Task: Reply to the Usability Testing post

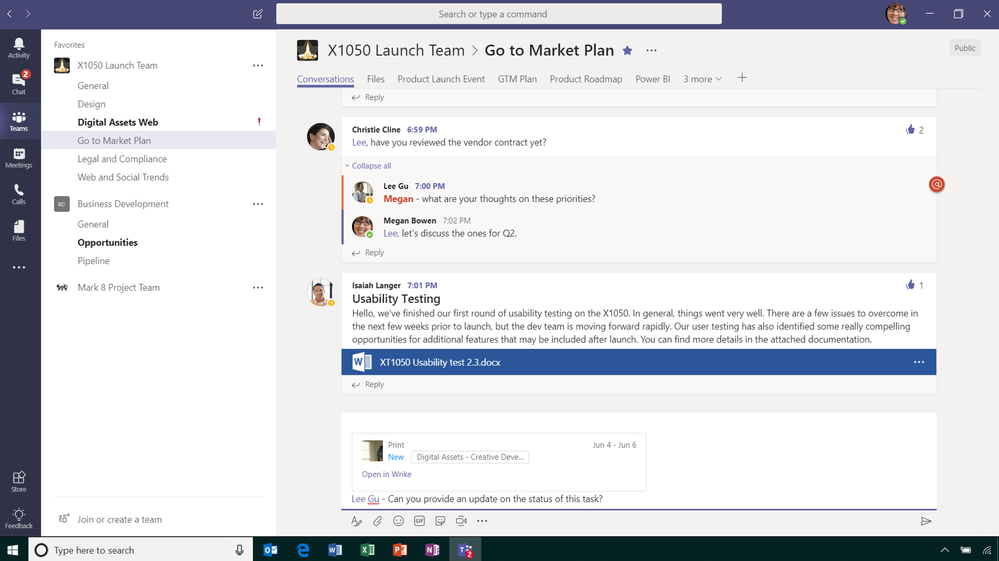Action: pyautogui.click(x=368, y=385)
